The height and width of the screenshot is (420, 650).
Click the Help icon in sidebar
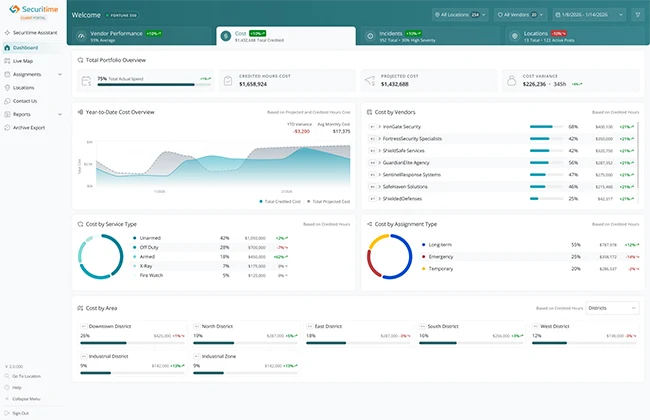(x=7, y=387)
